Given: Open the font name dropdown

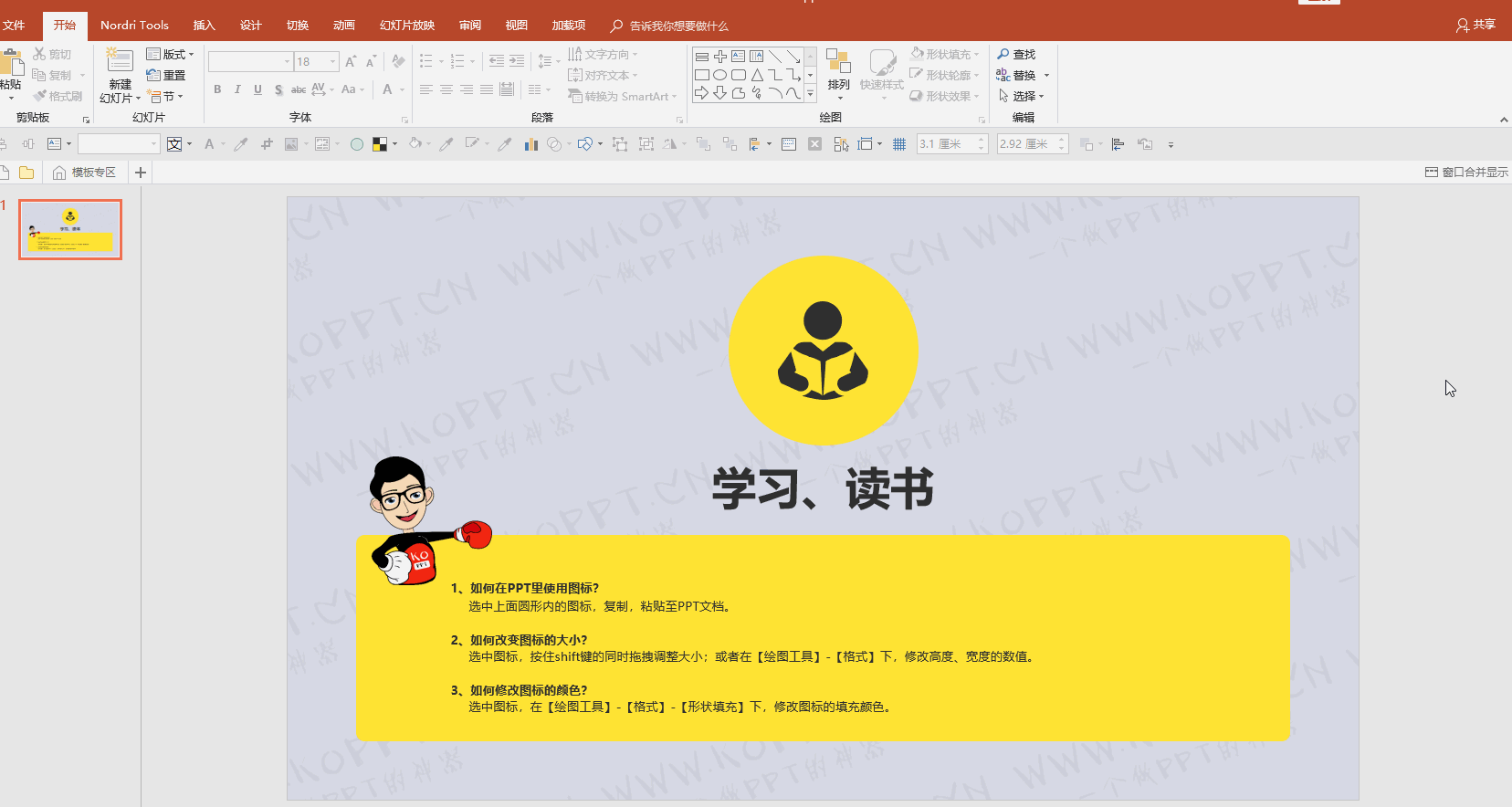Looking at the screenshot, I should (287, 61).
